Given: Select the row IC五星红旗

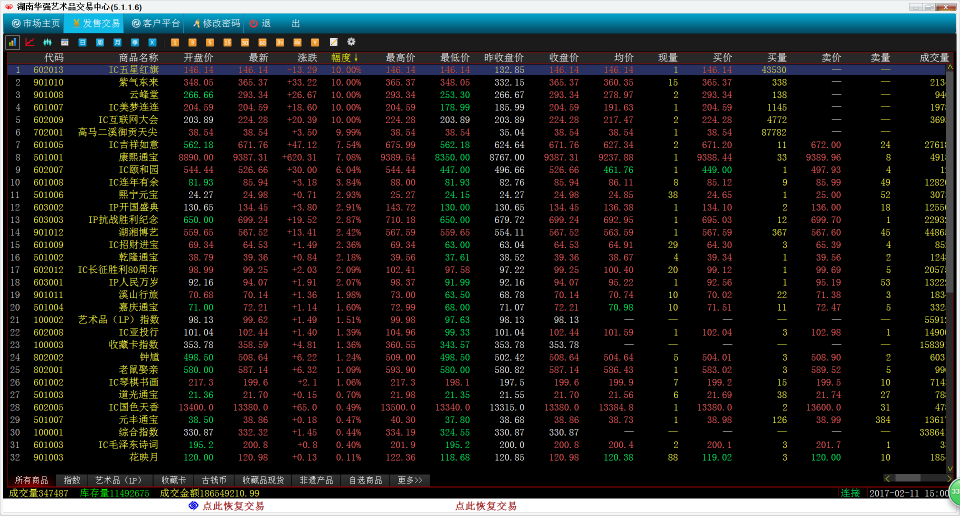Looking at the screenshot, I should (478, 70).
